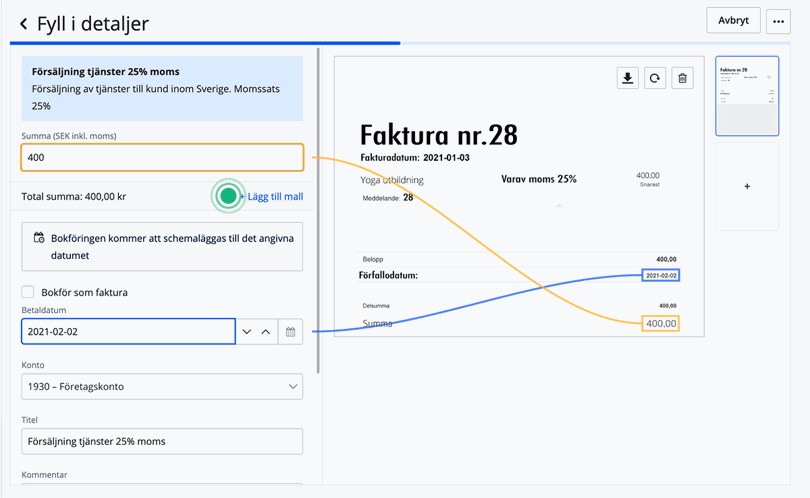810x498 pixels.
Task: Click highlighted 400,00 total on invoice
Action: tap(661, 323)
